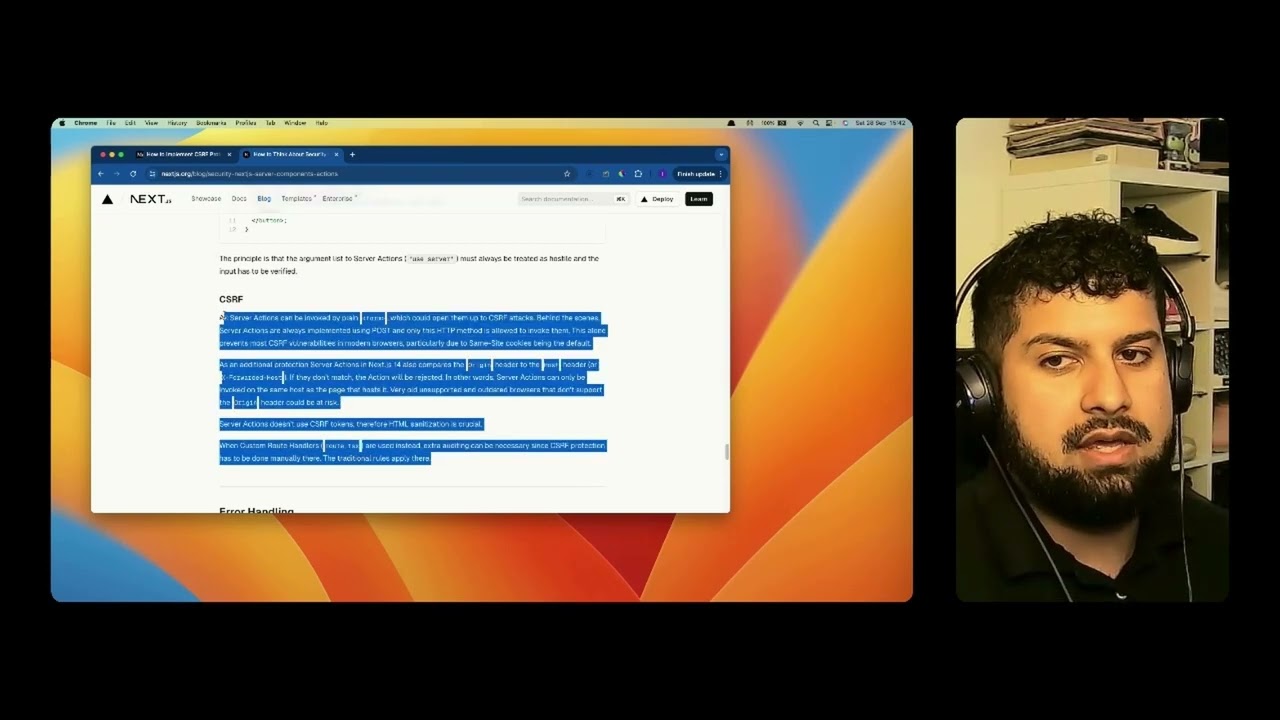Open the Templates nav link
The image size is (1280, 720).
(297, 199)
